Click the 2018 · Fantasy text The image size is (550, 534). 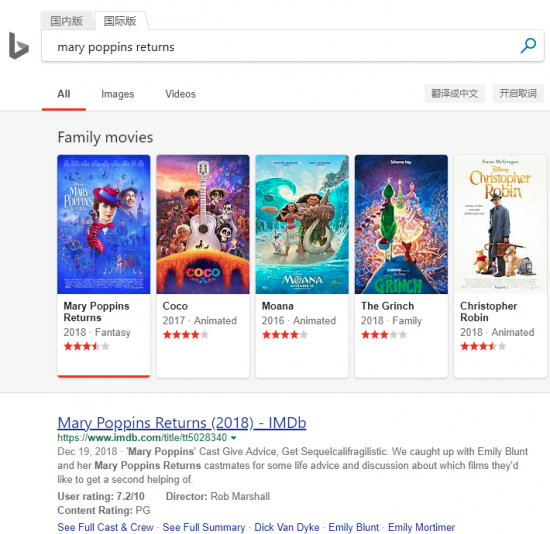97,332
